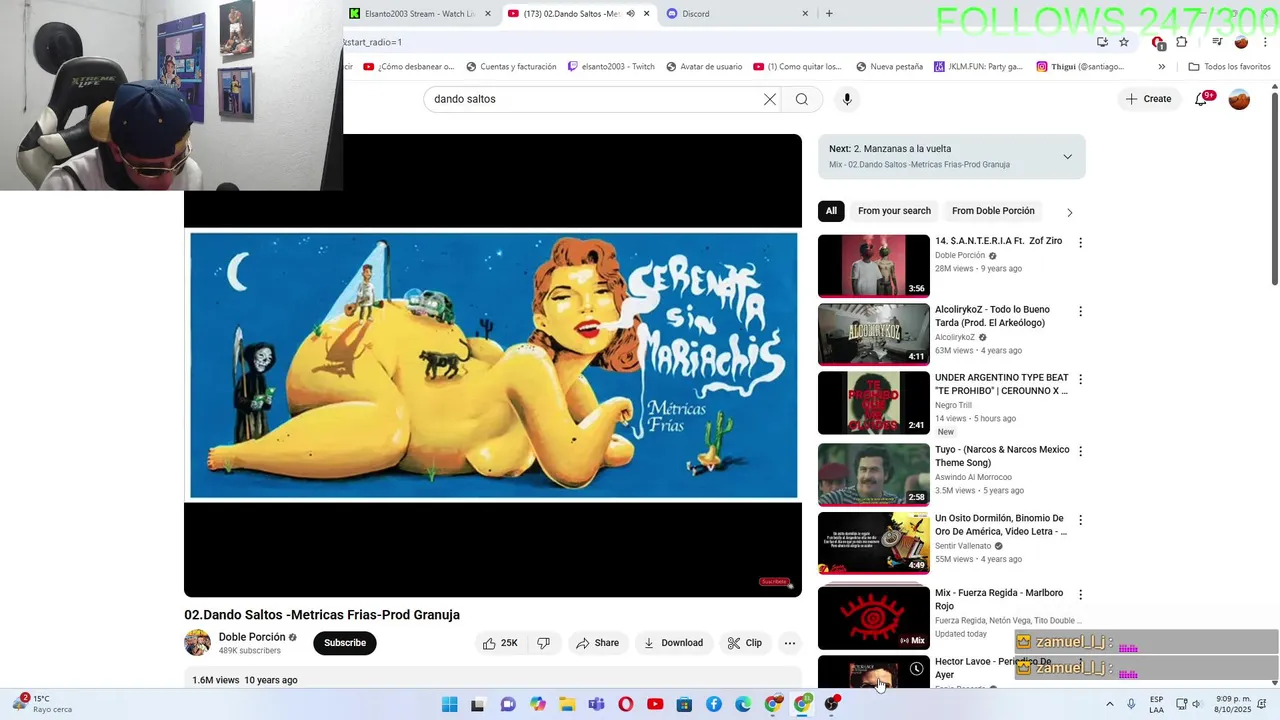Open File Explorer from the taskbar
Viewport: 1280px width, 720px height.
click(567, 704)
